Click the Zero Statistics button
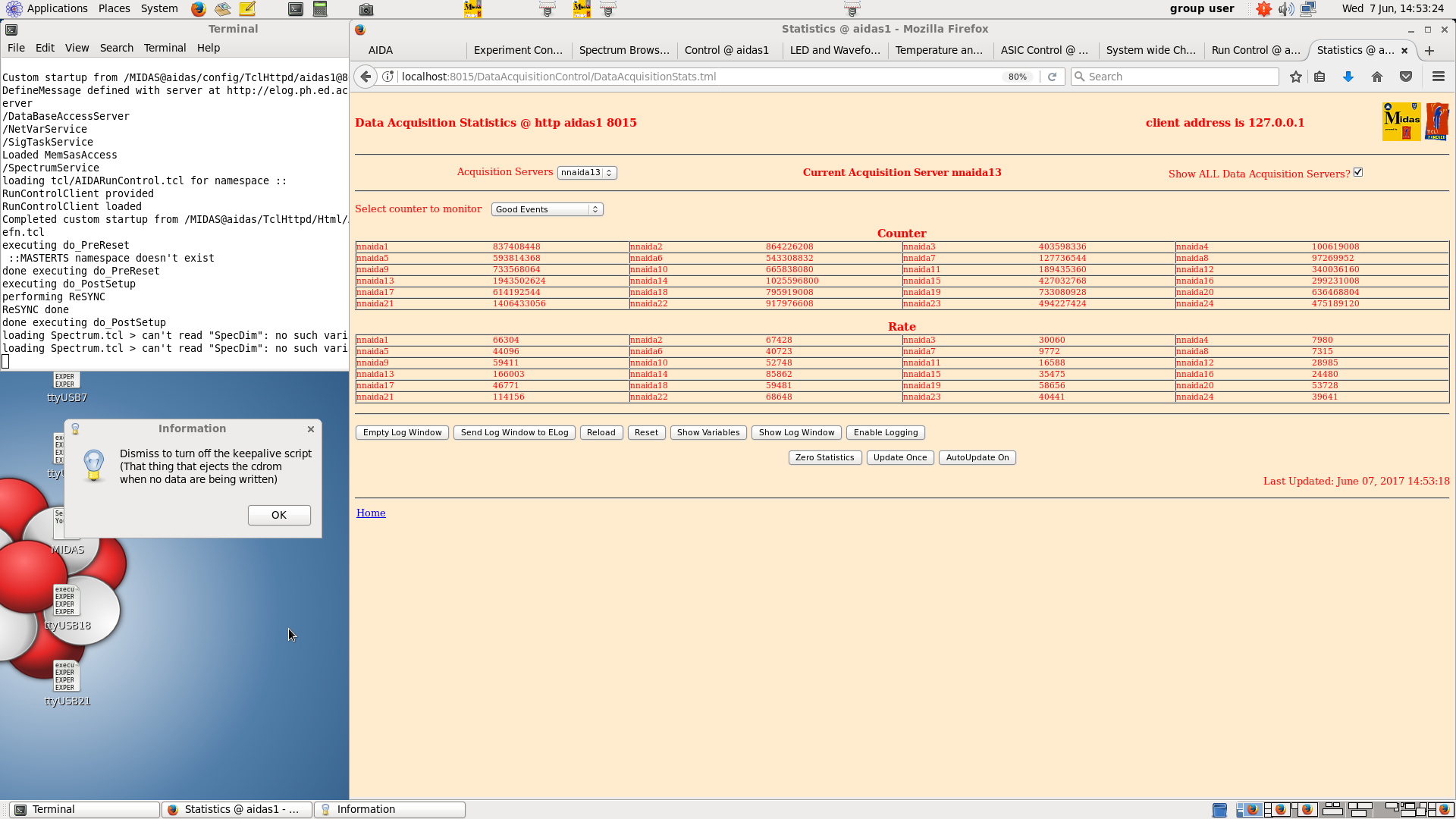 pyautogui.click(x=825, y=457)
